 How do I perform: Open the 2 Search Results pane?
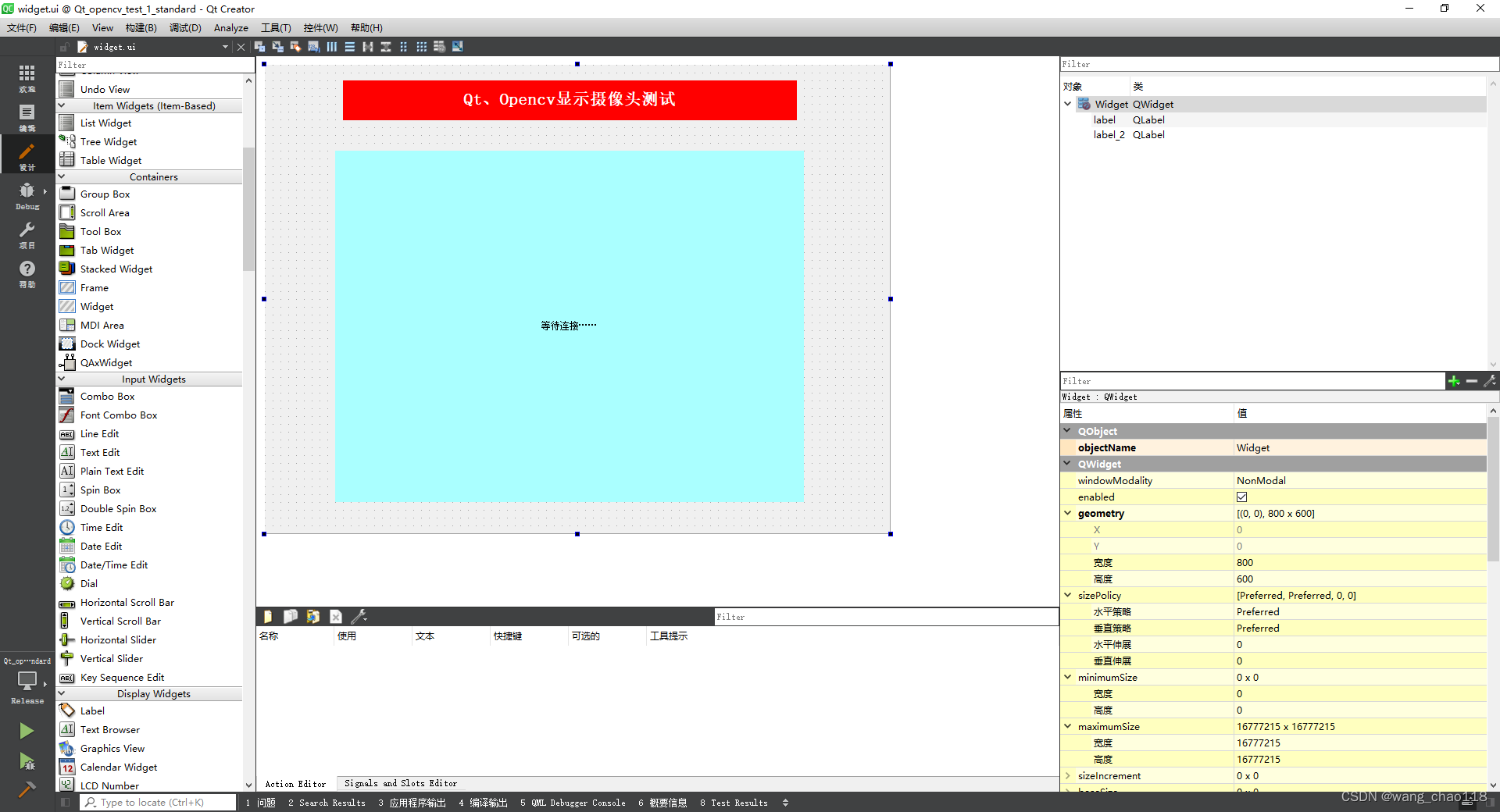pos(327,803)
